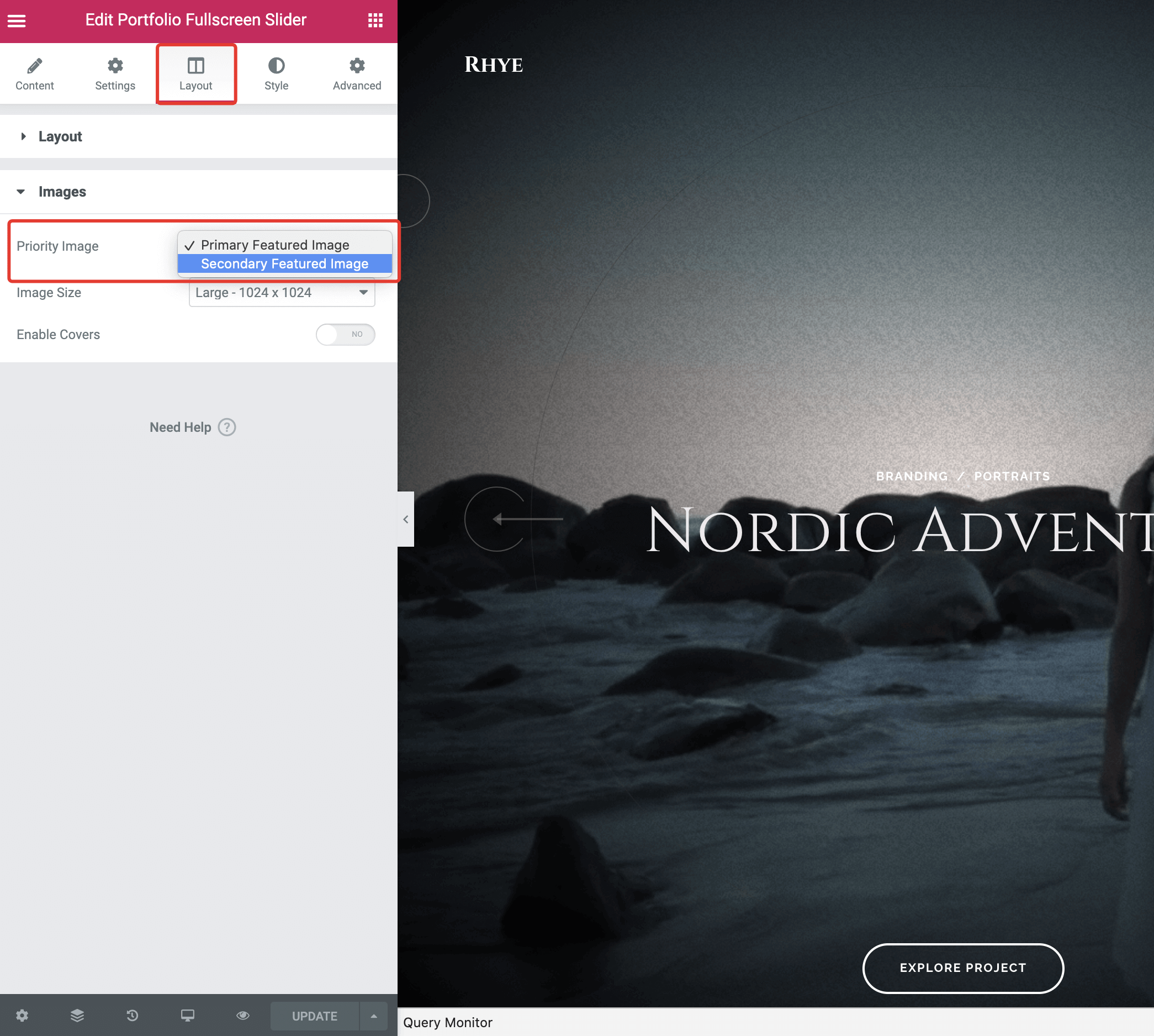Open save options arrow beside Update

(374, 1016)
